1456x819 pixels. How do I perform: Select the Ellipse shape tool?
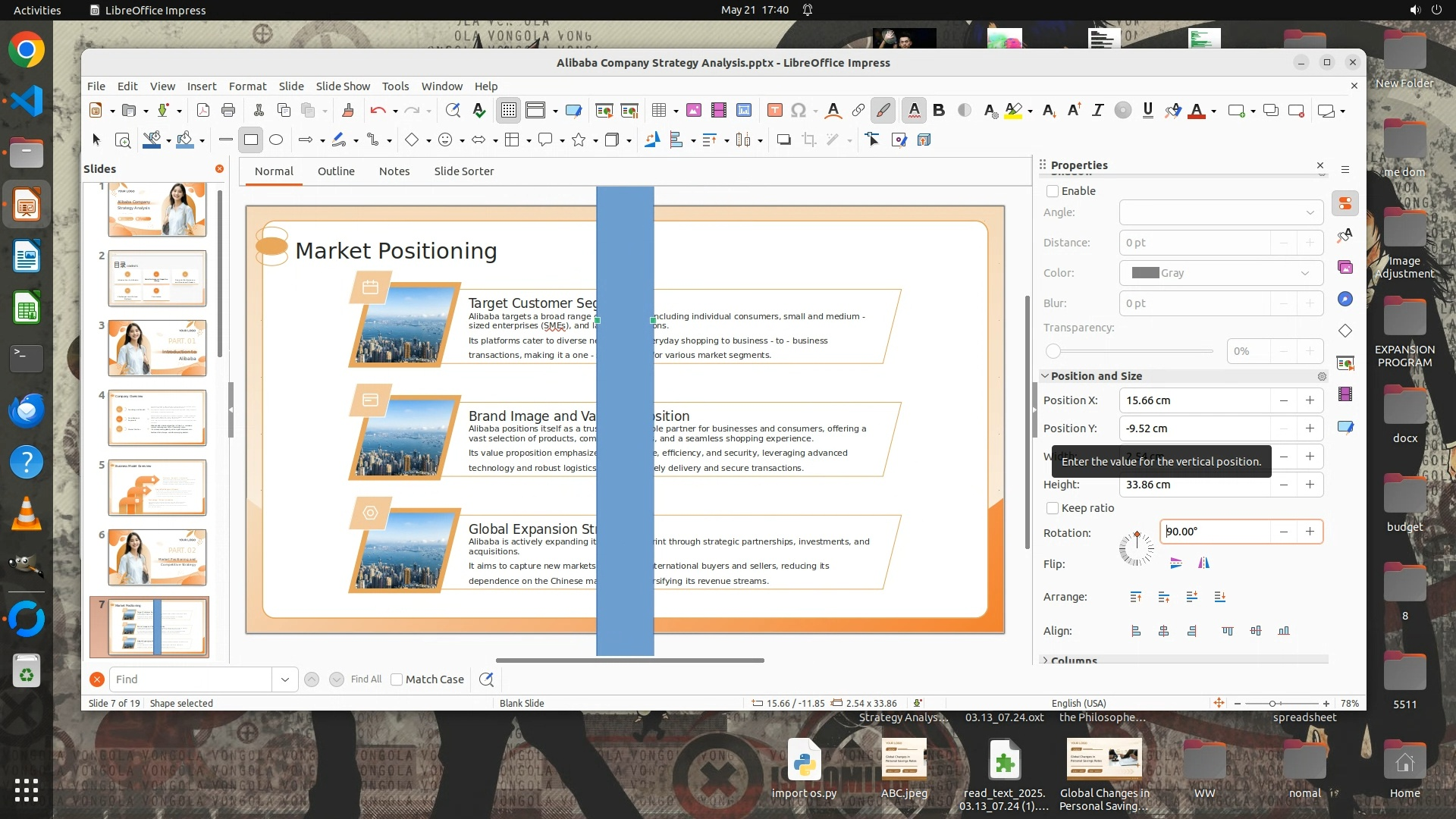276,140
